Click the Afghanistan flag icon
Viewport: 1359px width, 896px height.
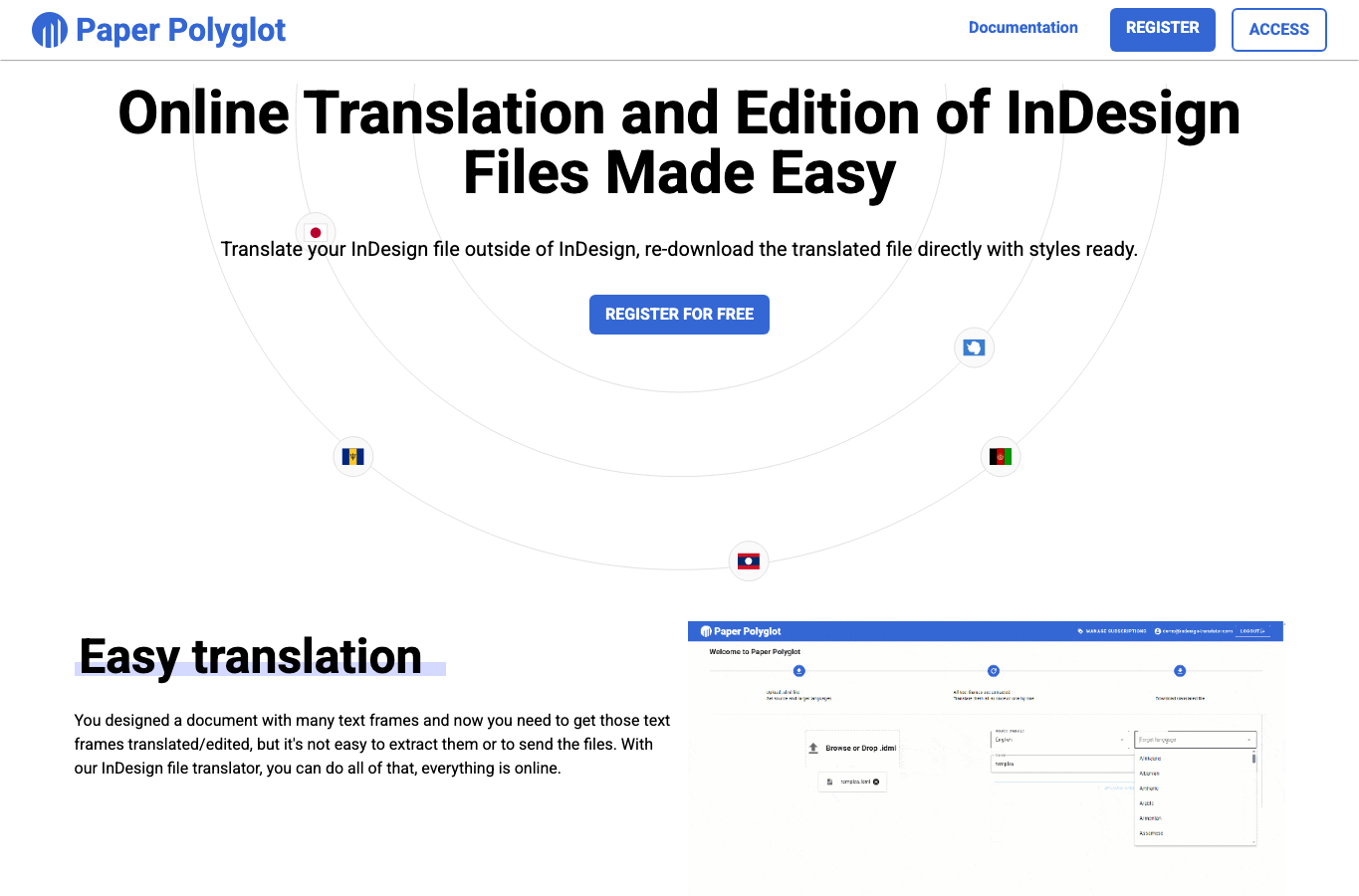click(1001, 456)
